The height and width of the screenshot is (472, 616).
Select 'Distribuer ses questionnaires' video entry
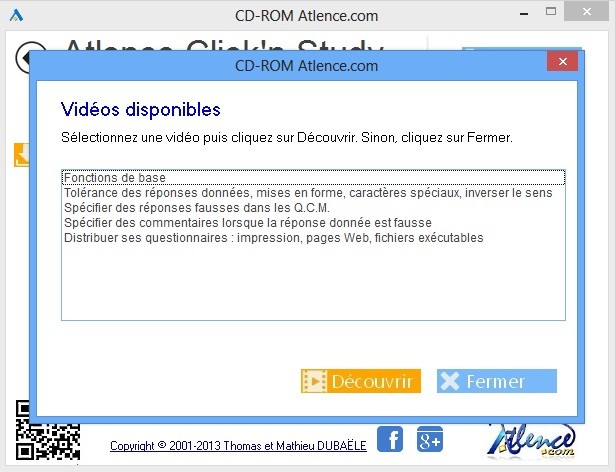pos(313,238)
